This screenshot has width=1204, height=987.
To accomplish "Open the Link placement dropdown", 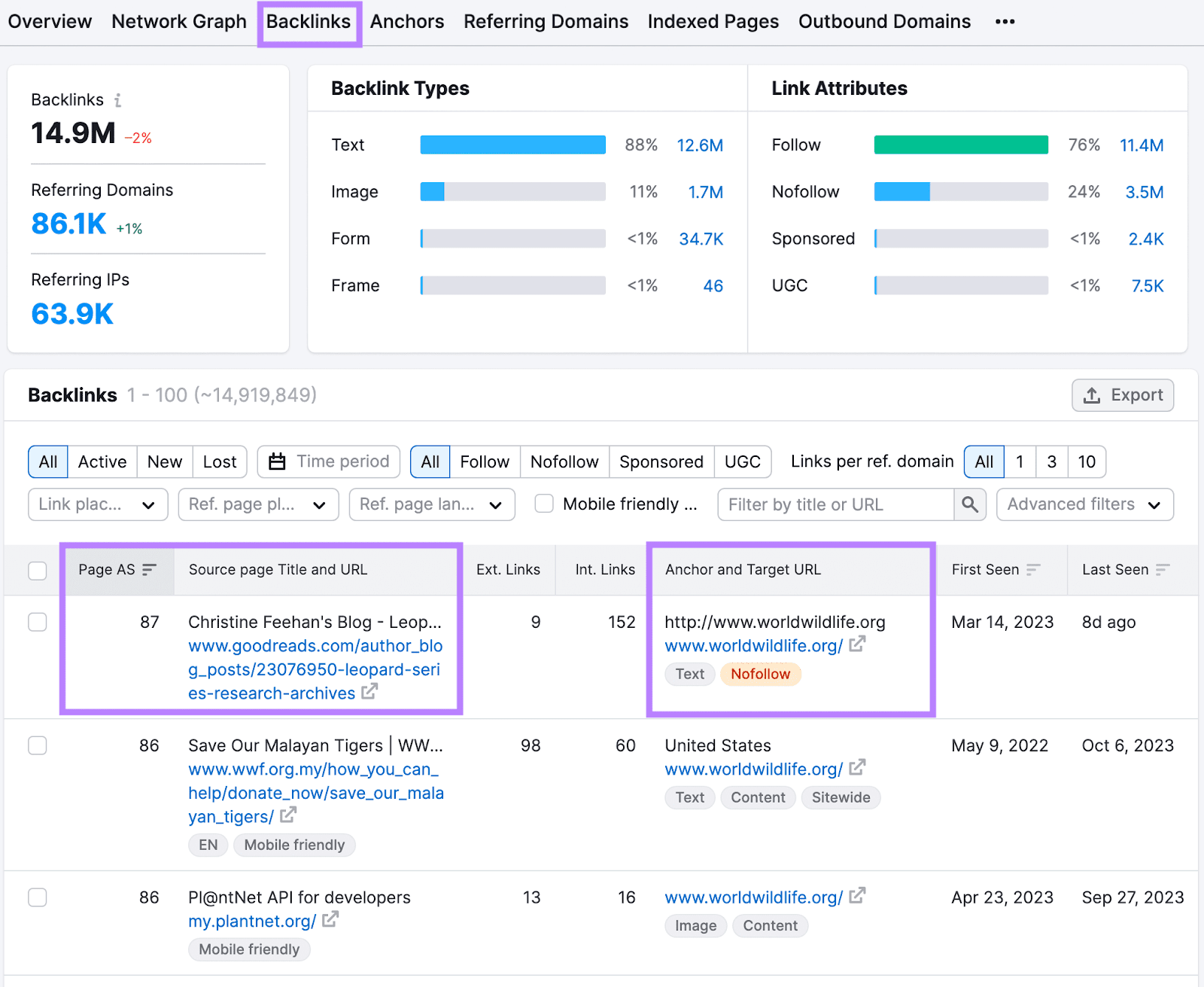I will (97, 504).
